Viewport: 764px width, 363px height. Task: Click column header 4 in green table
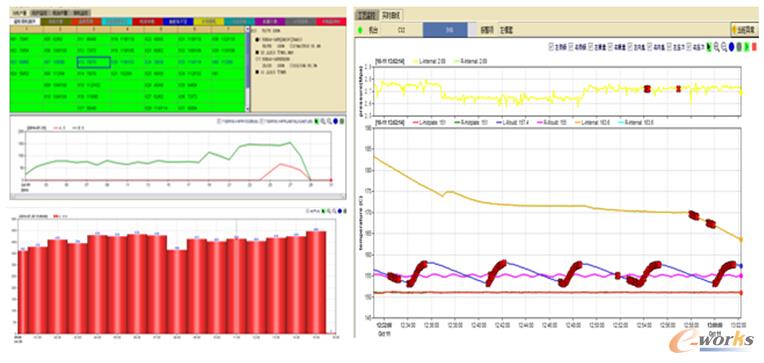click(126, 29)
